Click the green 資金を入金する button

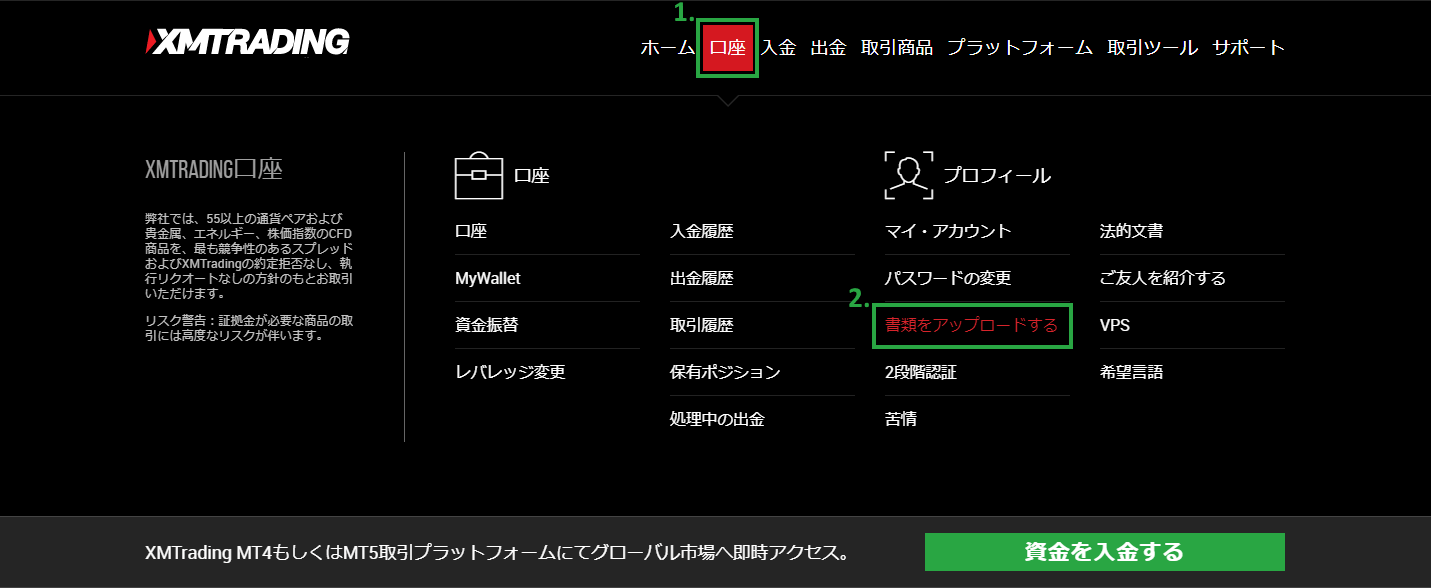tap(1104, 552)
